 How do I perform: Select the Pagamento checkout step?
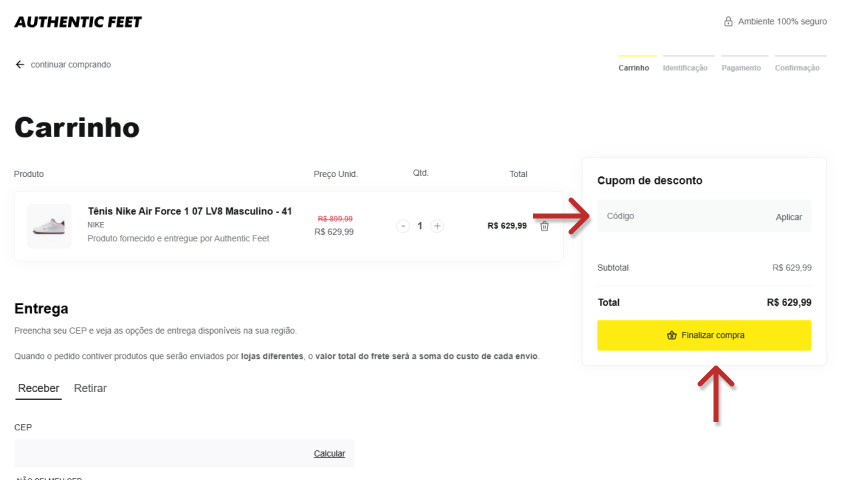[741, 68]
